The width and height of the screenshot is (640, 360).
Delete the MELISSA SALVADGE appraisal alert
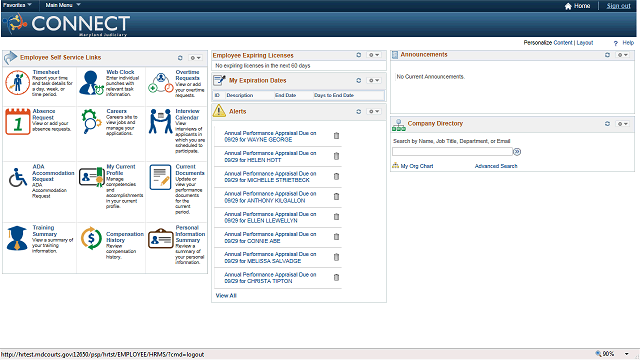(x=336, y=257)
